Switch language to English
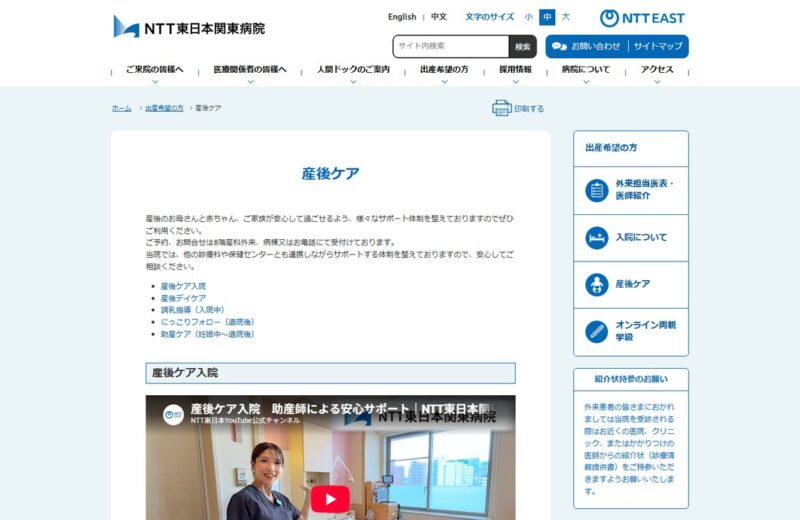Screen dimensions: 800x520 [x=402, y=17]
